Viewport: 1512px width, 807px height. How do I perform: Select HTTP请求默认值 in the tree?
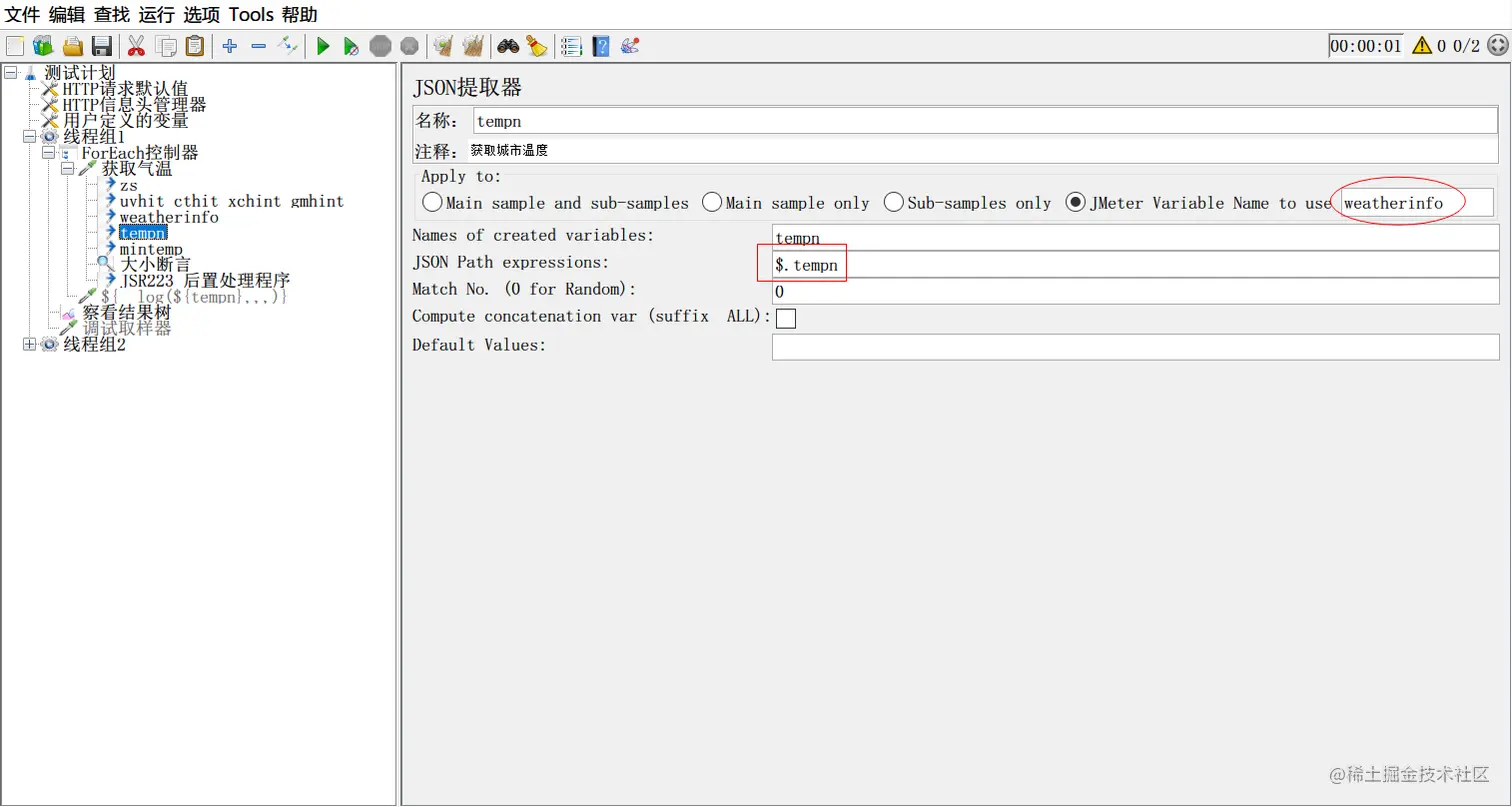click(125, 89)
